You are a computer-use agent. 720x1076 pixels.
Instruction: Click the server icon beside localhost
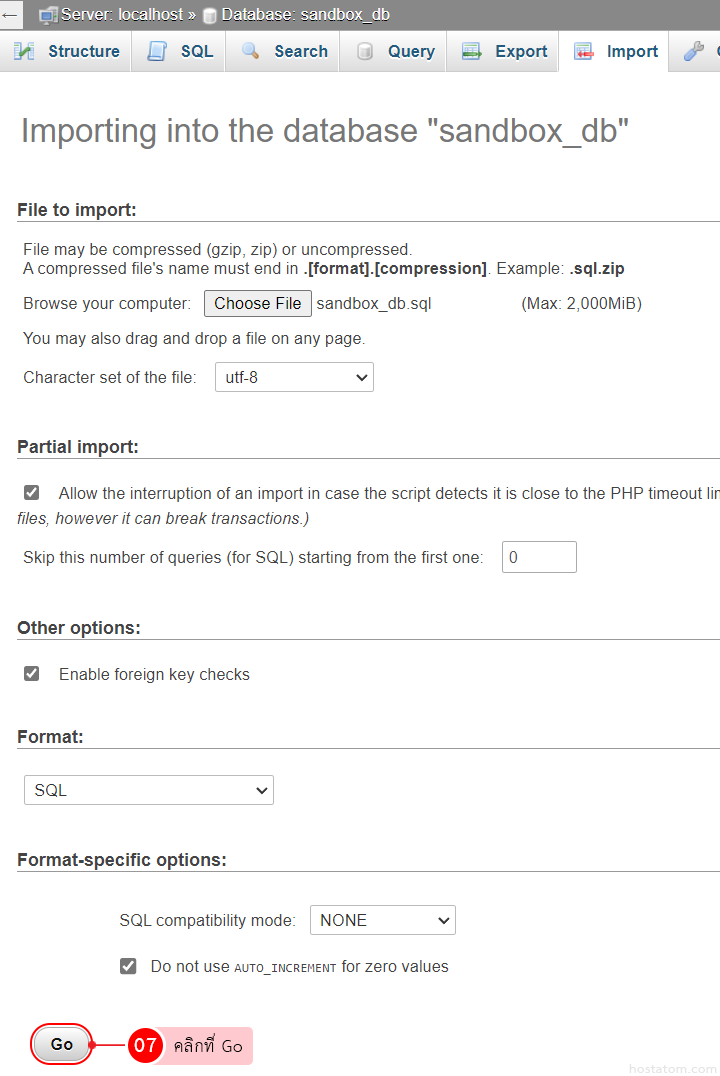click(x=48, y=15)
